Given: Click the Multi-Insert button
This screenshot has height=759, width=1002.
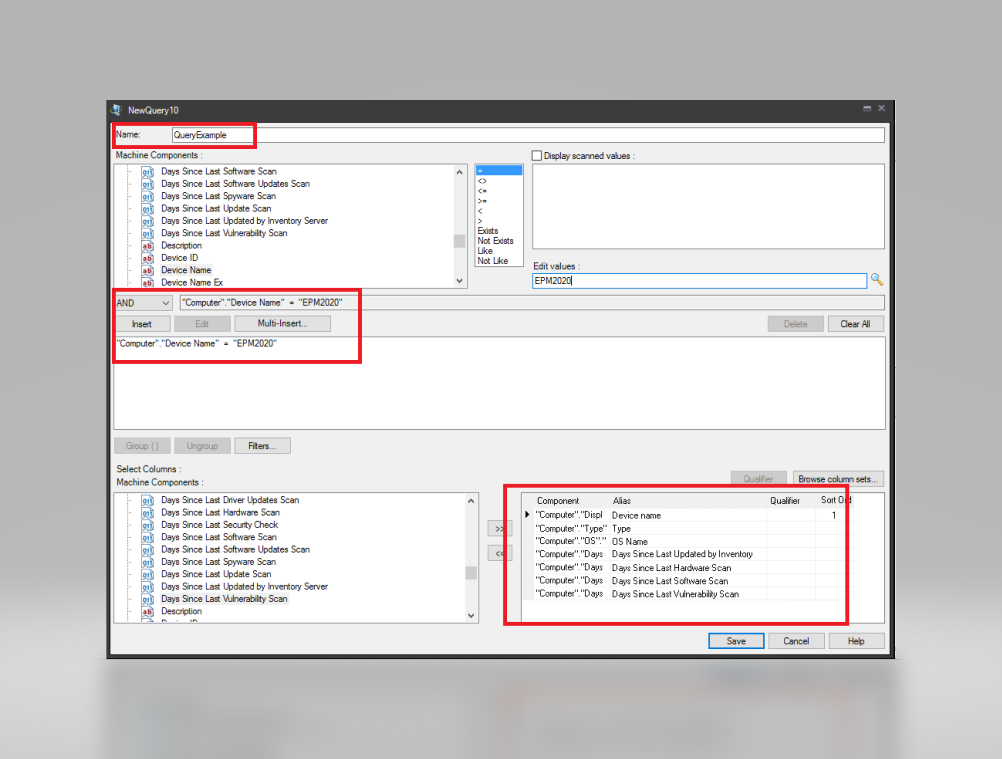Looking at the screenshot, I should click(x=283, y=323).
